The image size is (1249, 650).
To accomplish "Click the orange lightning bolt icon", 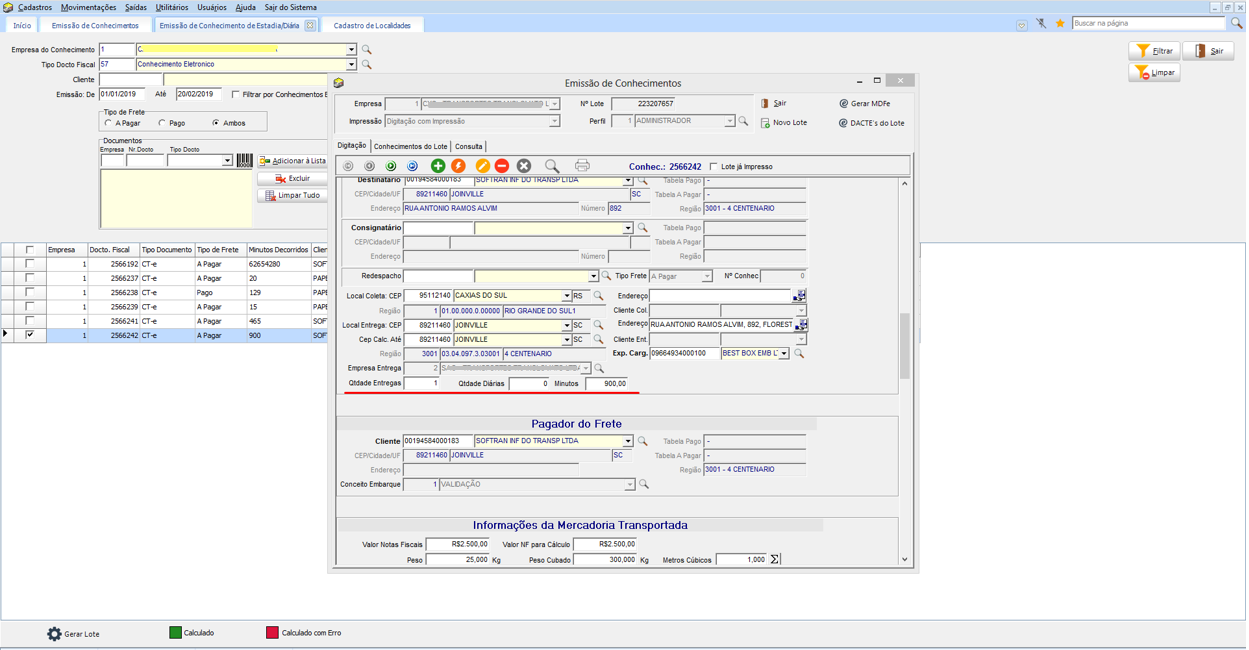I will pyautogui.click(x=459, y=166).
